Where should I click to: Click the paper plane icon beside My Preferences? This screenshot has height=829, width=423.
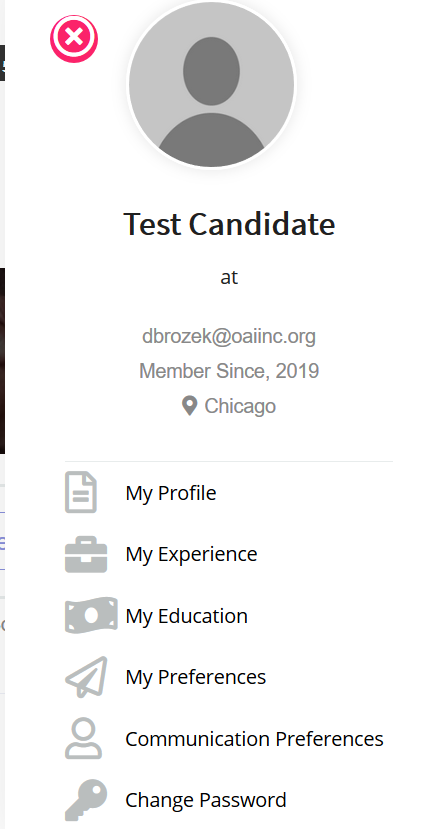86,677
